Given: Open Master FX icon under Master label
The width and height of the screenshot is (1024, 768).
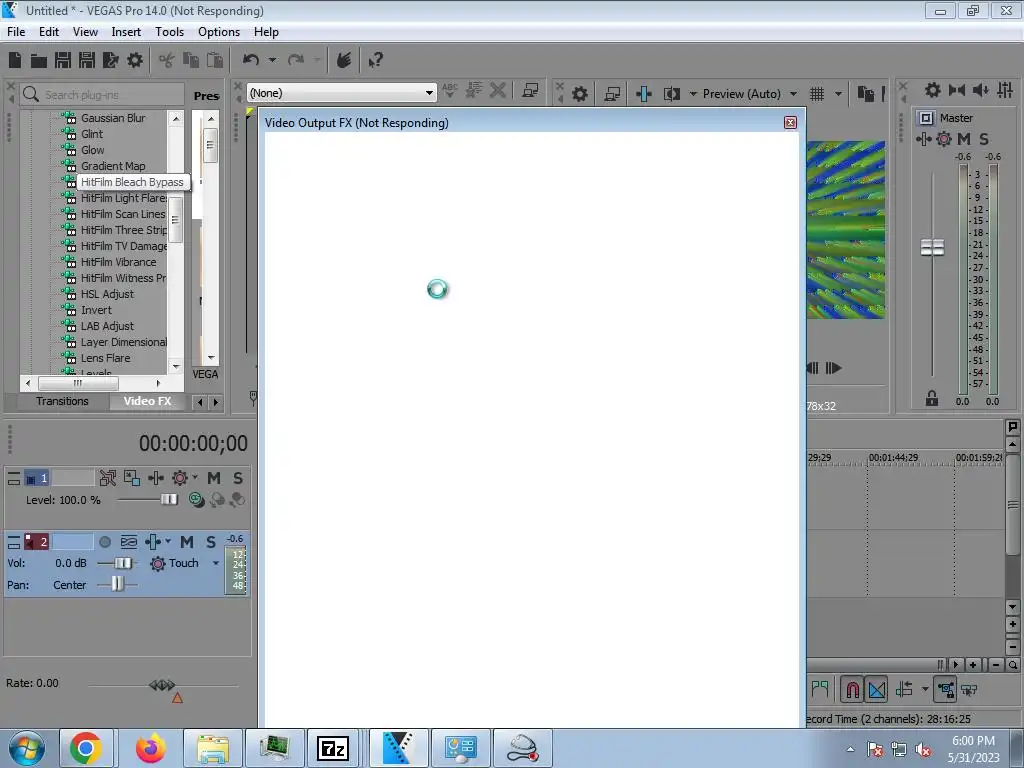Looking at the screenshot, I should [923, 138].
